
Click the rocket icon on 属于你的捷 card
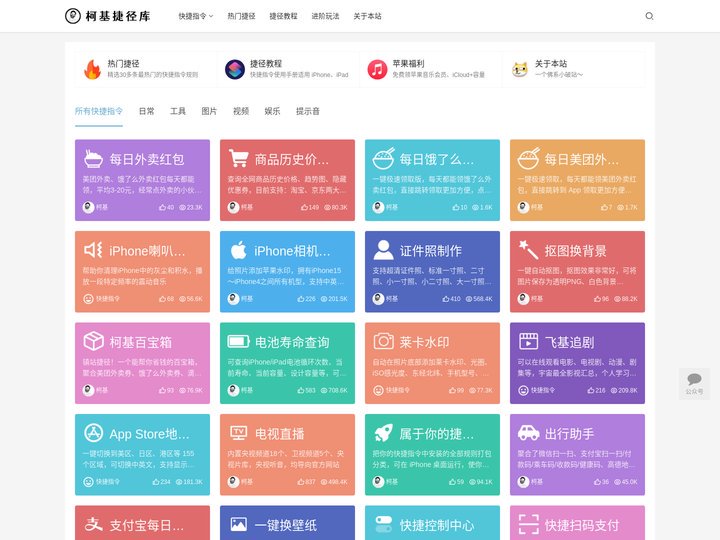(x=383, y=433)
